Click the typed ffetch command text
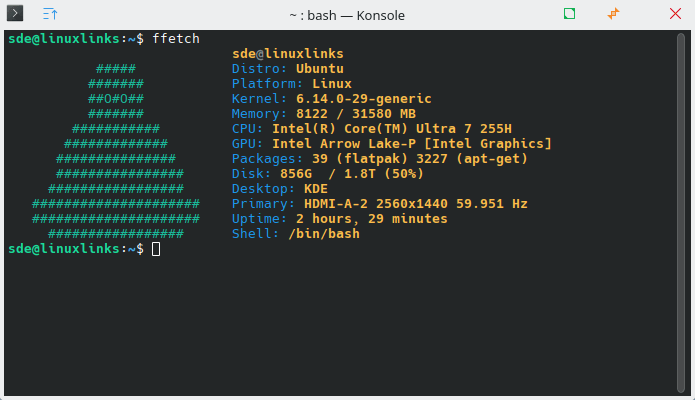695x400 pixels. point(176,39)
